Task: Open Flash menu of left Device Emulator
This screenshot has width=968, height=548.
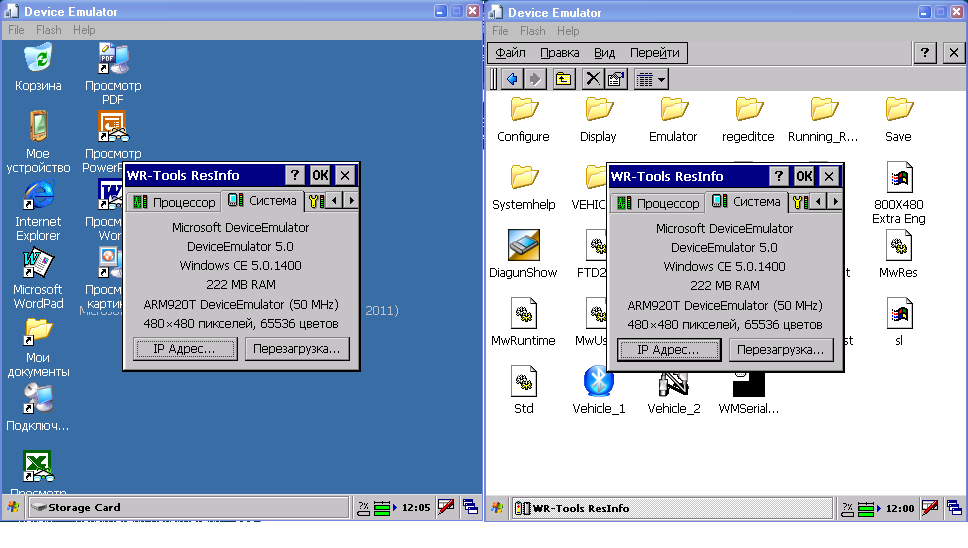Action: [49, 30]
